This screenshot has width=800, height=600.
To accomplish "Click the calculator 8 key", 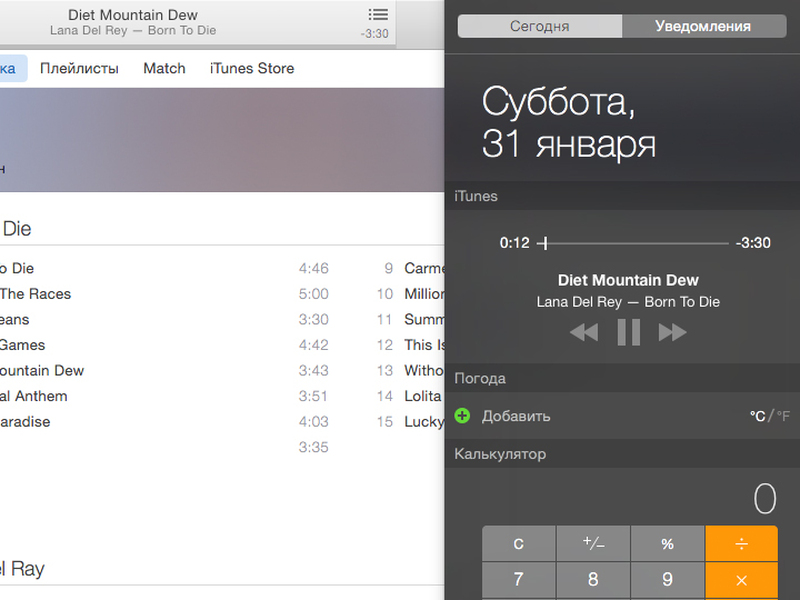I will tap(593, 580).
